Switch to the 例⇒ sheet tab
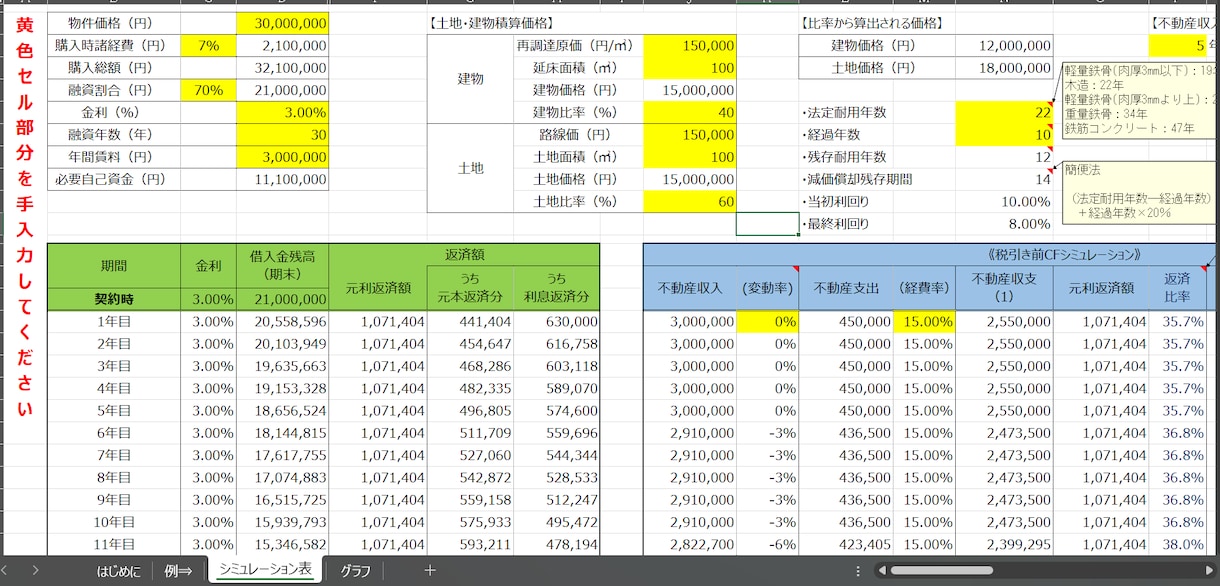The image size is (1220, 586). pyautogui.click(x=177, y=570)
